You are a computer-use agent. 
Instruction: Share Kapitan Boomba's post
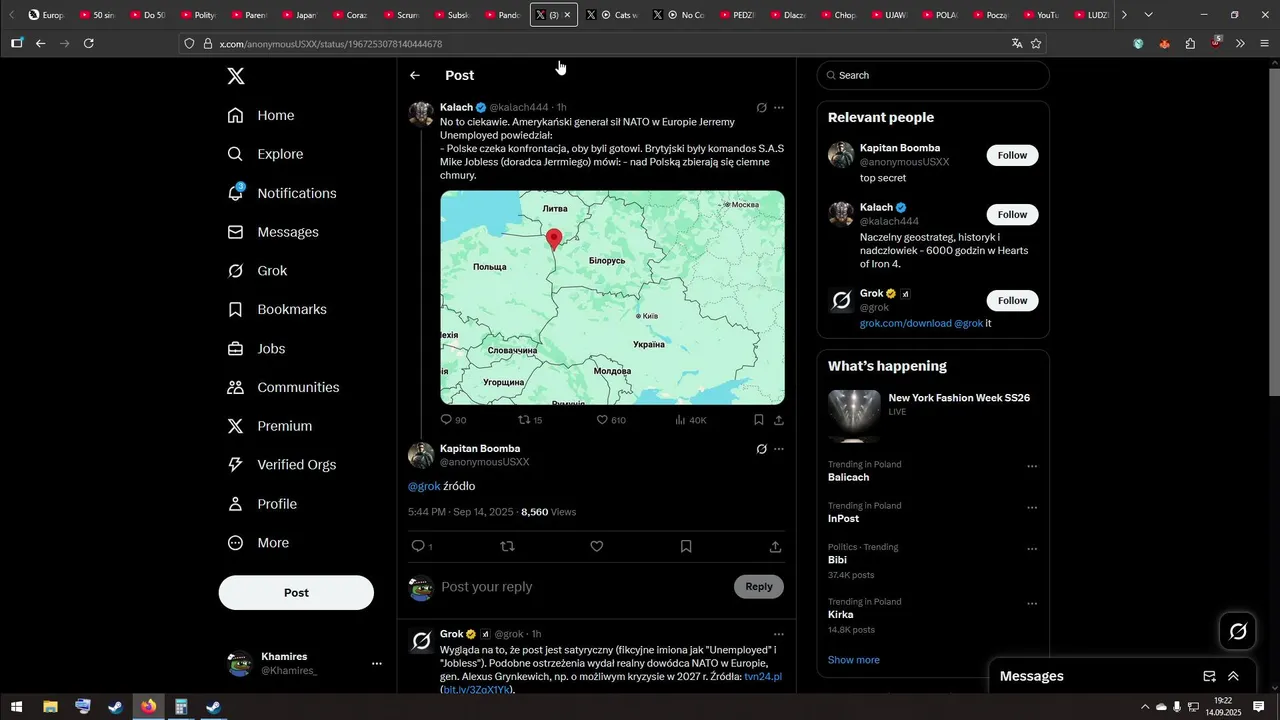(x=775, y=546)
